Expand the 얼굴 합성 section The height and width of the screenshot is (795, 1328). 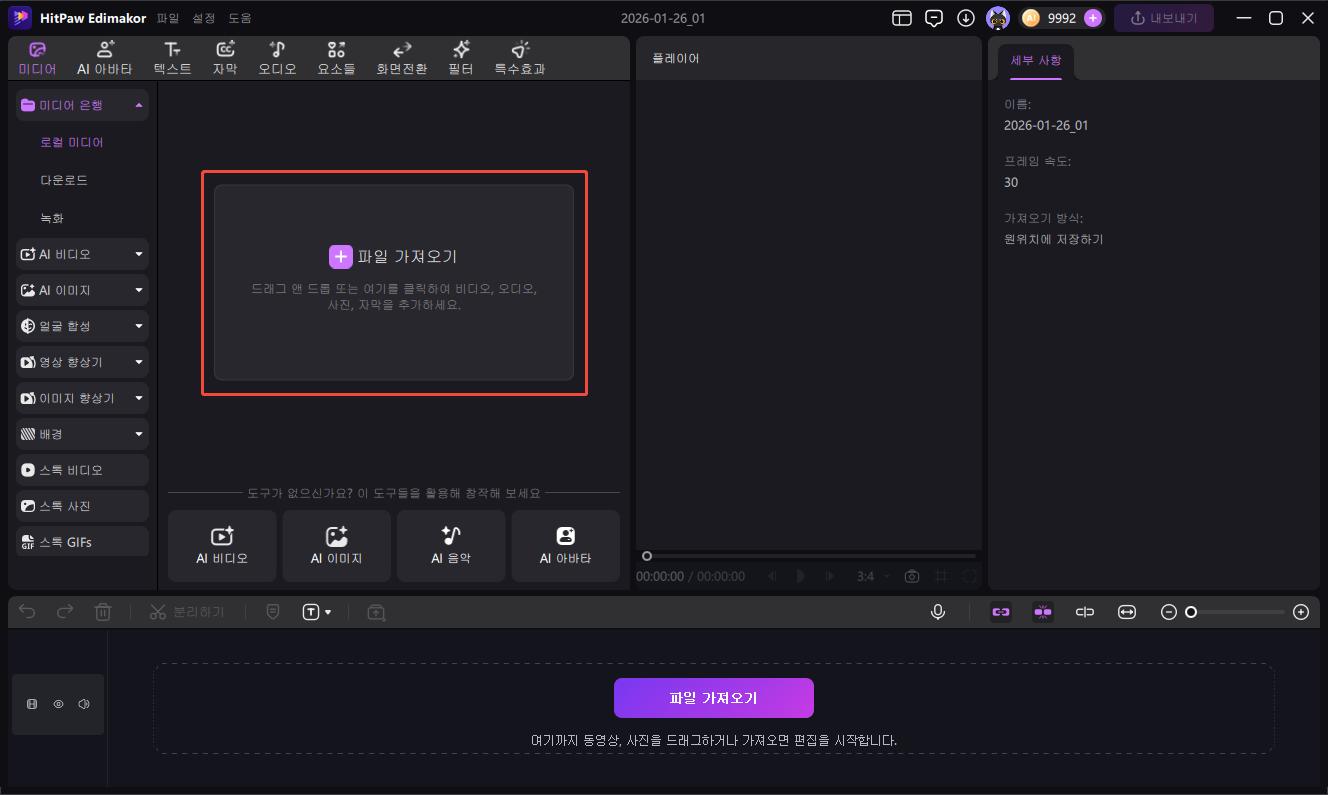pos(82,326)
